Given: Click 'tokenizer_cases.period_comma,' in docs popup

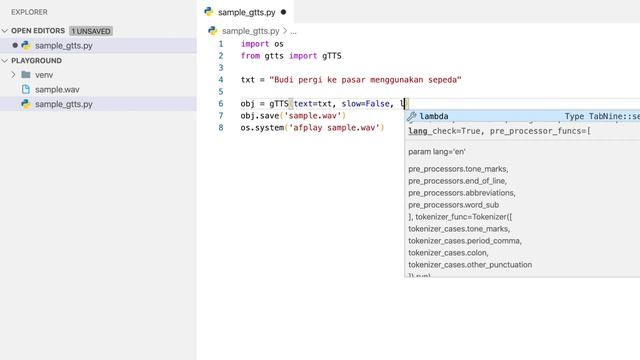Looking at the screenshot, I should point(465,240).
